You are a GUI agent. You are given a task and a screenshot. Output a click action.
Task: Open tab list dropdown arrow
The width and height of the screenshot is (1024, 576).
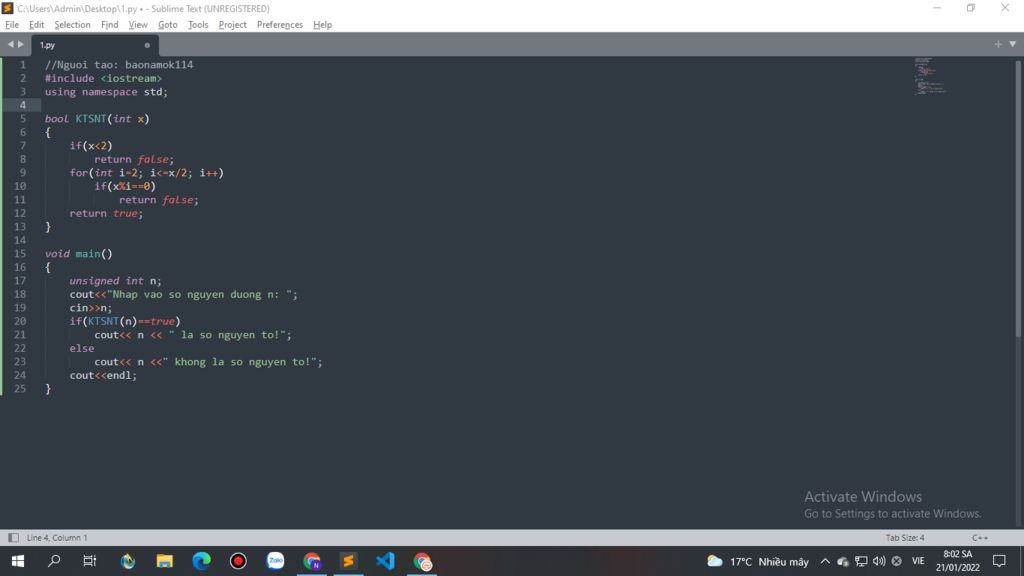pyautogui.click(x=1012, y=44)
